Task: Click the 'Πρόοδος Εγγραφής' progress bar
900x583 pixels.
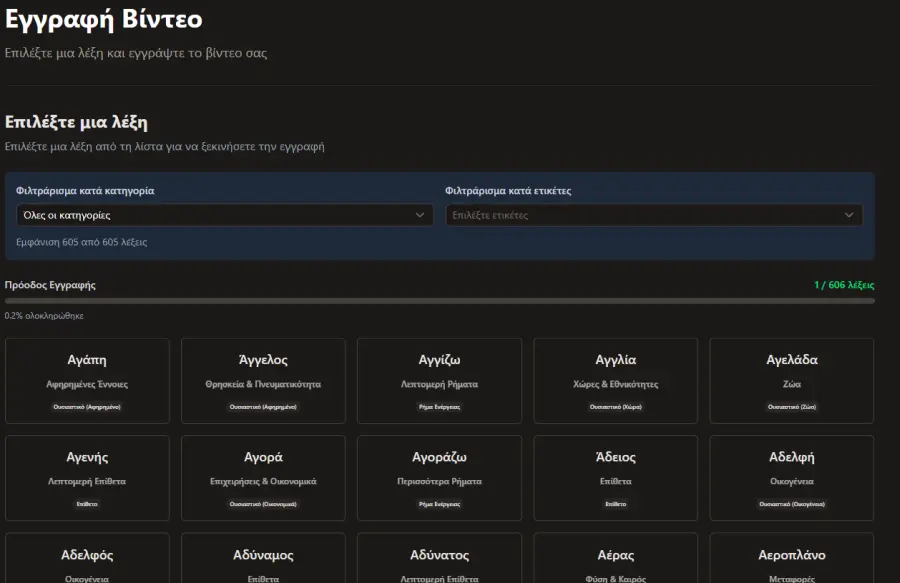Action: (x=440, y=301)
